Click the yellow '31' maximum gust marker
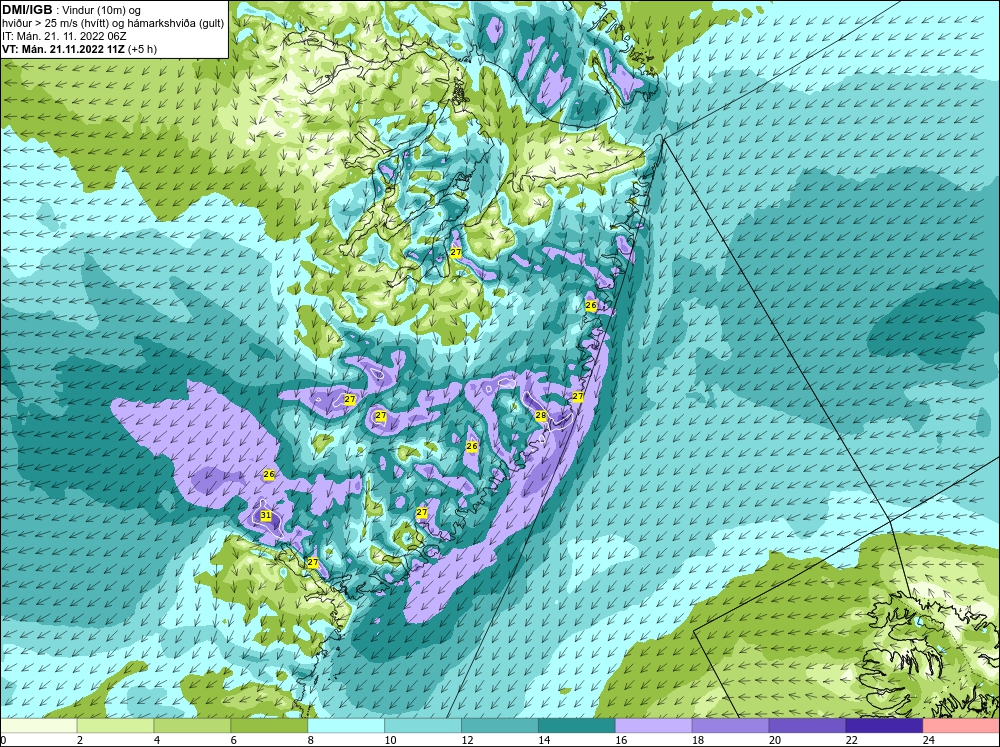1000x747 pixels. pos(266,515)
